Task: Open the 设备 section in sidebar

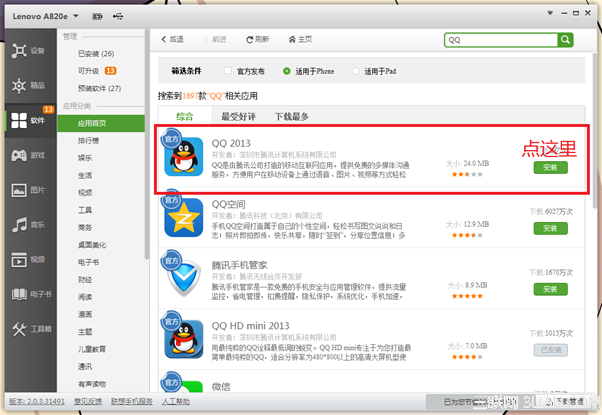Action: tap(30, 51)
